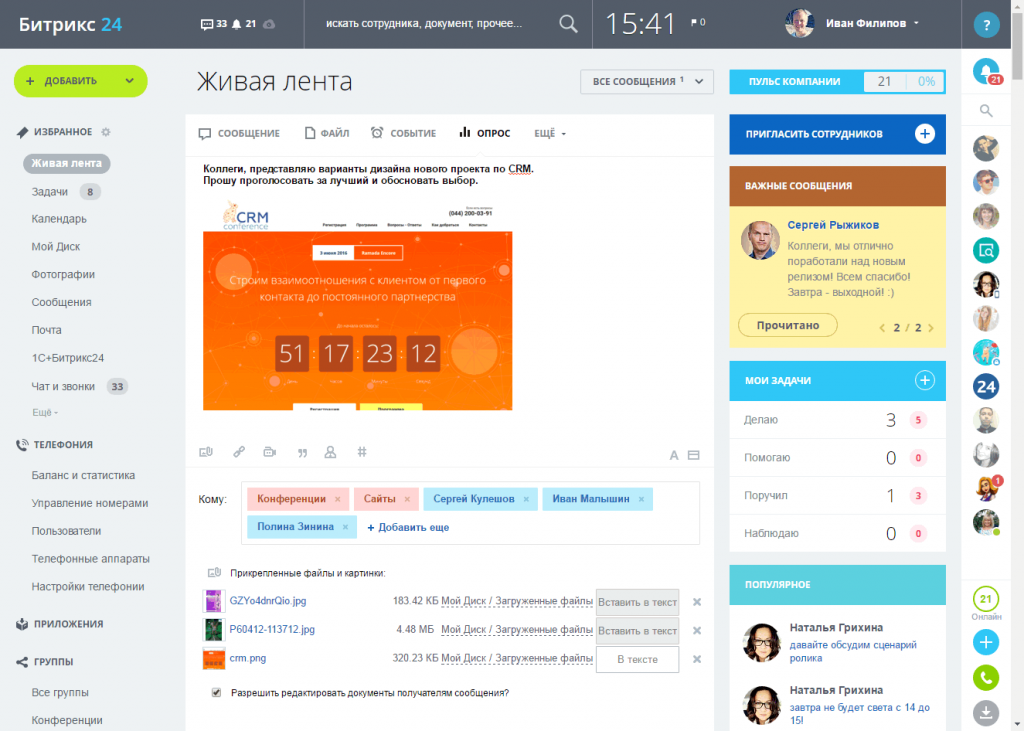Open Чат и звонки menu item
Viewport: 1024px width, 731px height.
coord(63,387)
